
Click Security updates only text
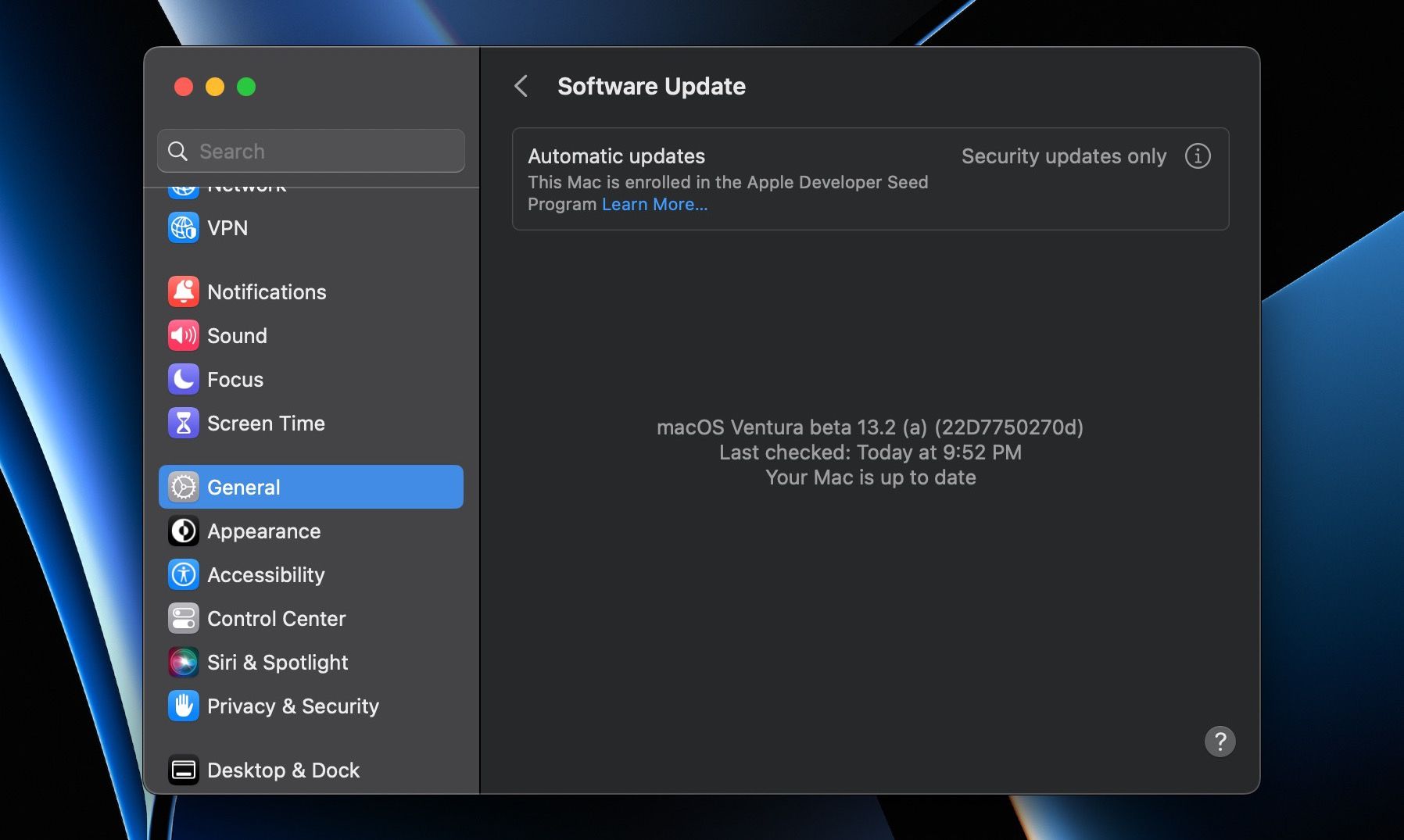[1063, 156]
